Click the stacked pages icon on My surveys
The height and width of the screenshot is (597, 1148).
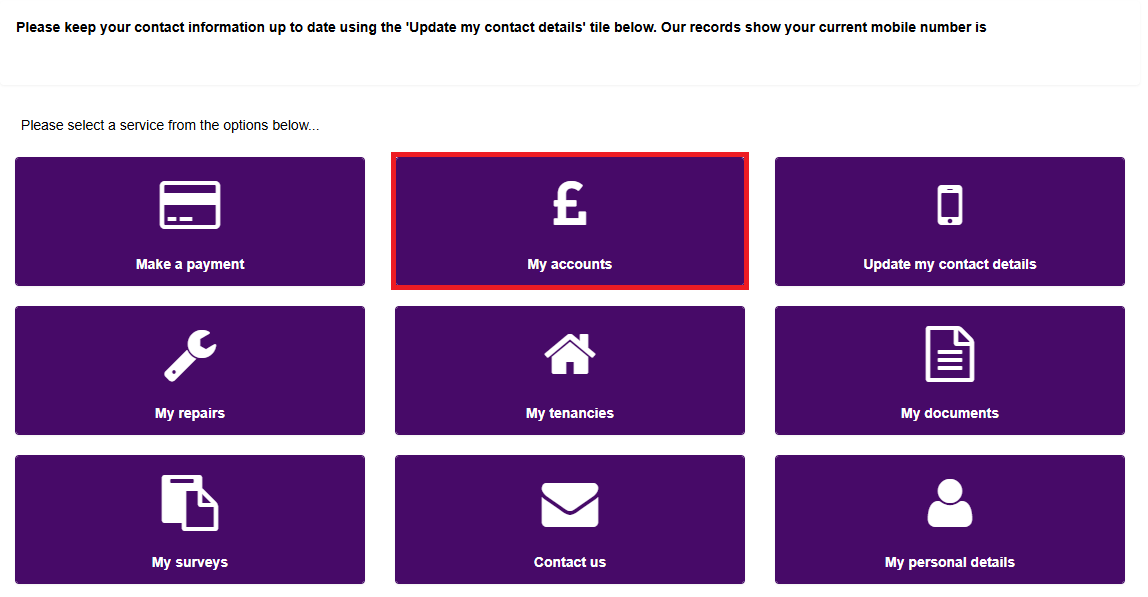(x=190, y=501)
